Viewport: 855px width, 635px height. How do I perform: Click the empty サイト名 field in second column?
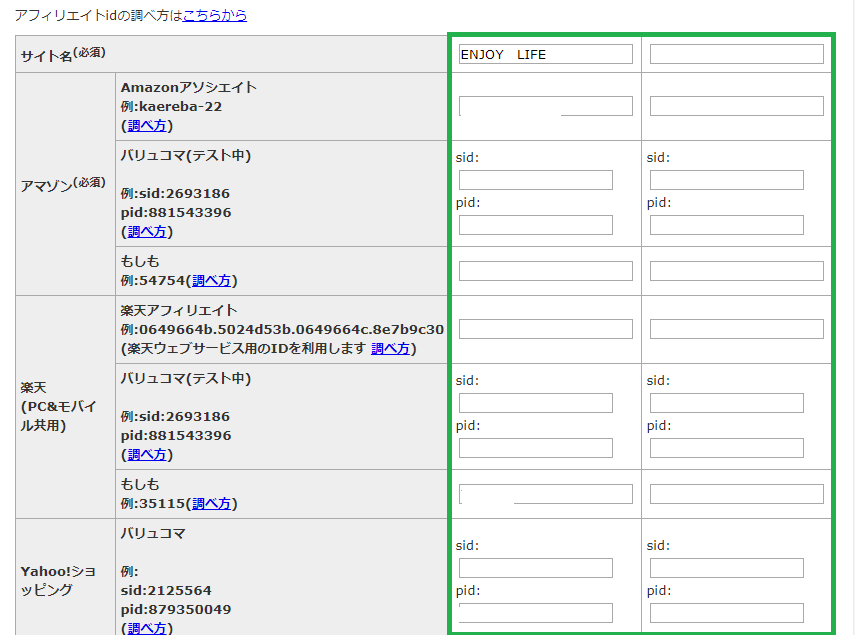point(737,54)
